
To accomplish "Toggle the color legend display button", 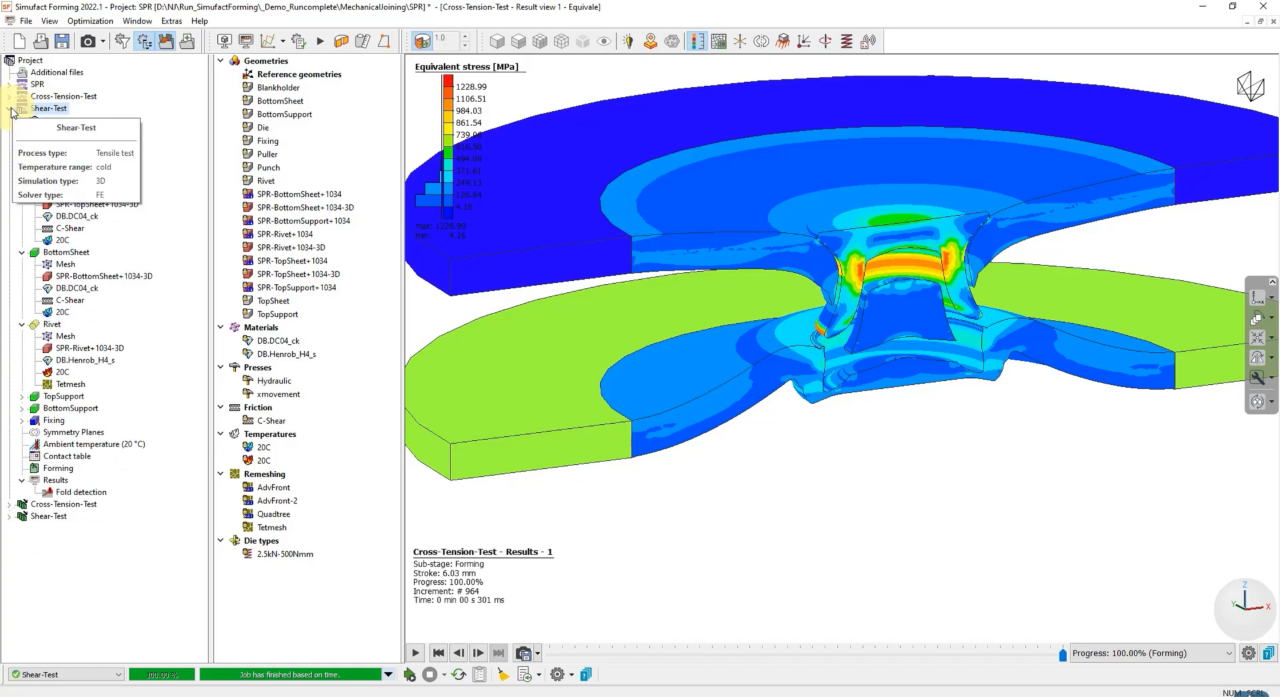I will [696, 41].
